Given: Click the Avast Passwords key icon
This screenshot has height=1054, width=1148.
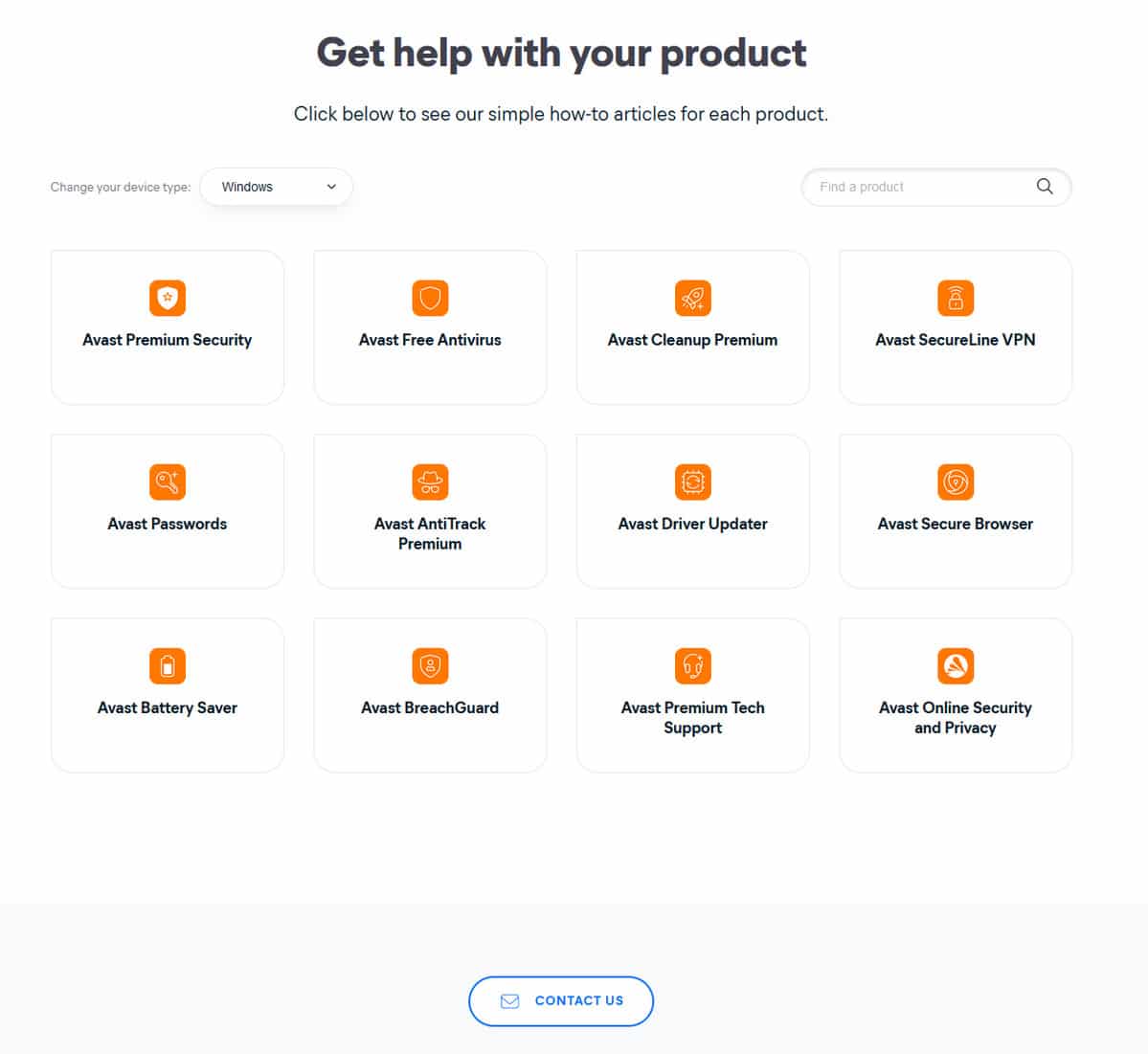Looking at the screenshot, I should click(168, 482).
